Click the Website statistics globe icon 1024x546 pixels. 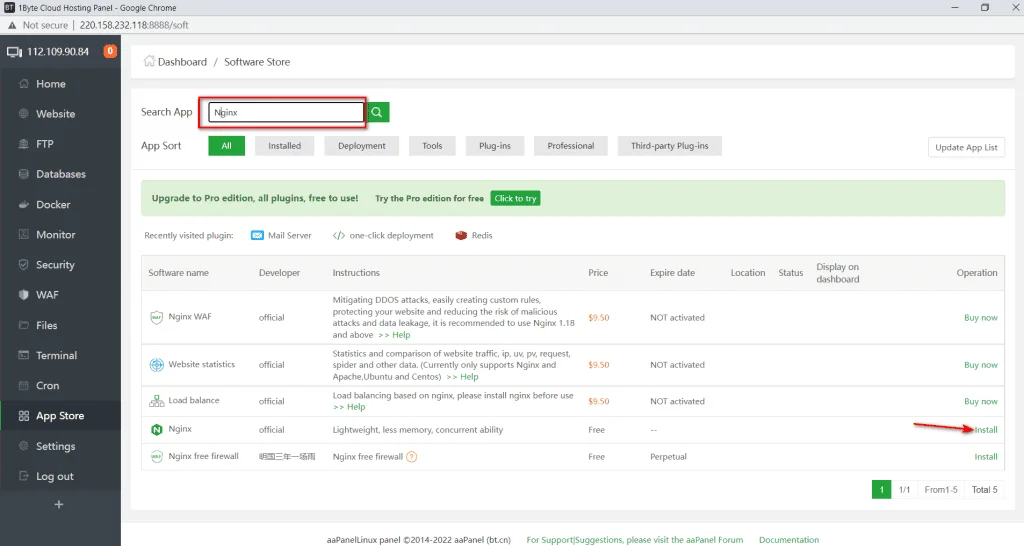(x=157, y=364)
